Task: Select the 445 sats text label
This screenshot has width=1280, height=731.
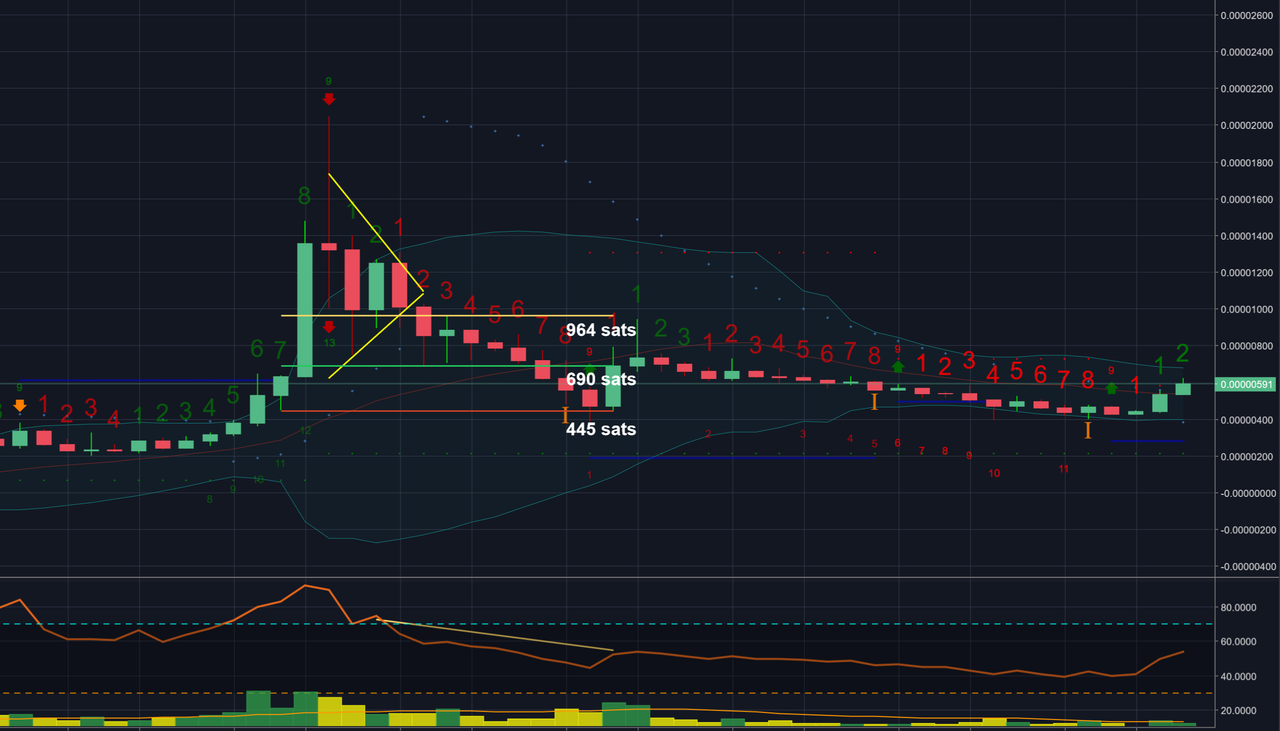Action: pos(601,429)
